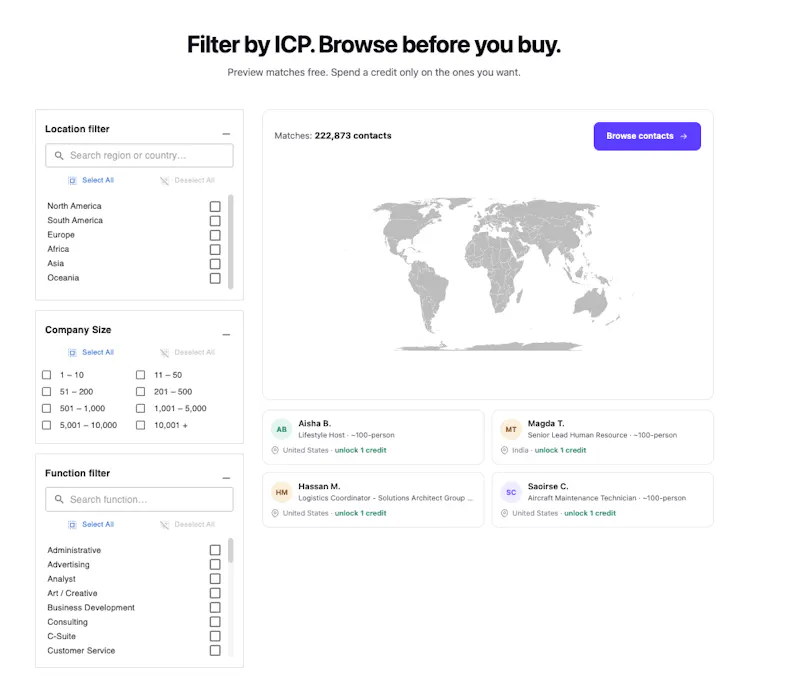Check the North America checkbox
800x675 pixels.
pyautogui.click(x=215, y=206)
